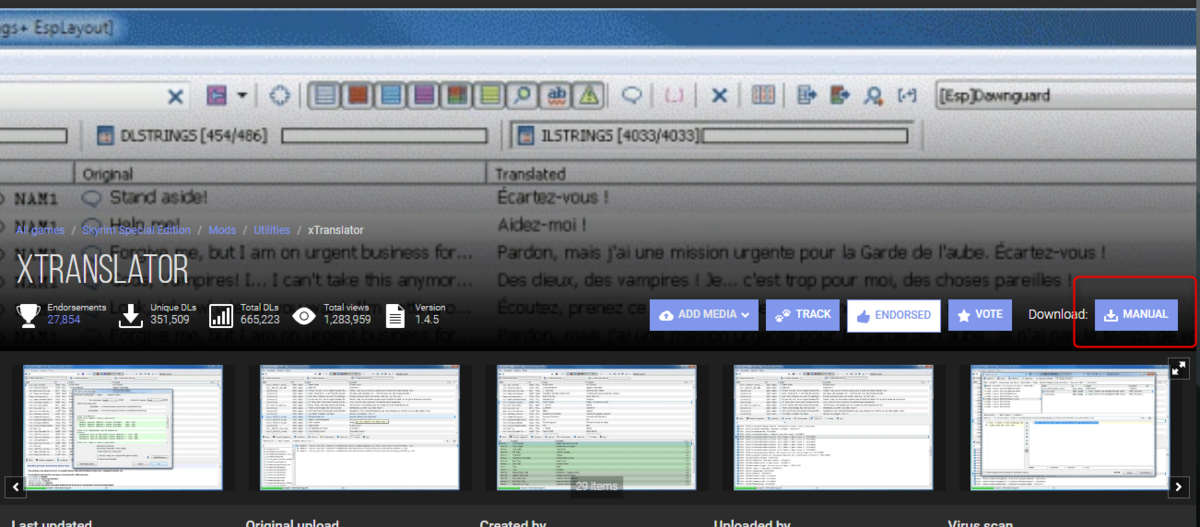Open the Utilities category breadcrumb
This screenshot has width=1200, height=527.
[272, 230]
